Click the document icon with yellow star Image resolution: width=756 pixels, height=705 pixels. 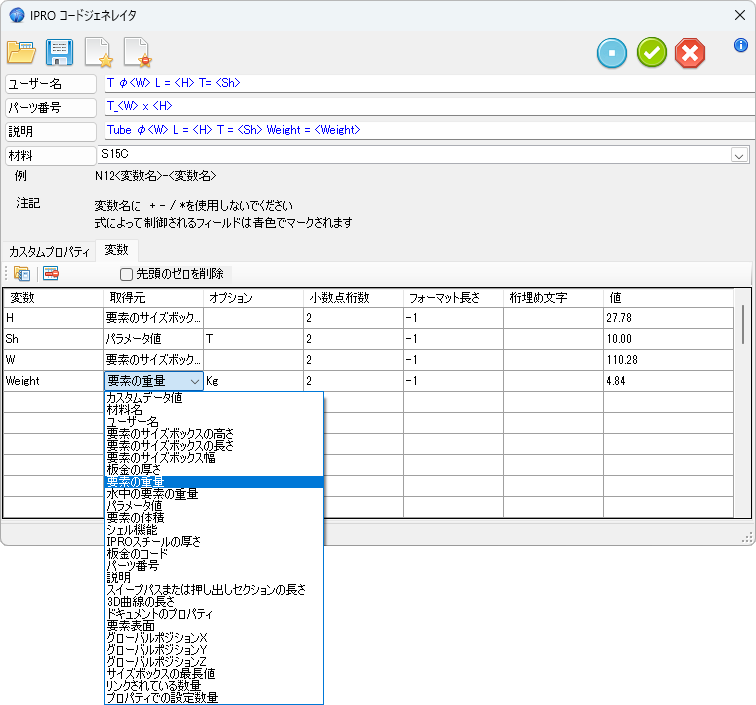tap(98, 52)
